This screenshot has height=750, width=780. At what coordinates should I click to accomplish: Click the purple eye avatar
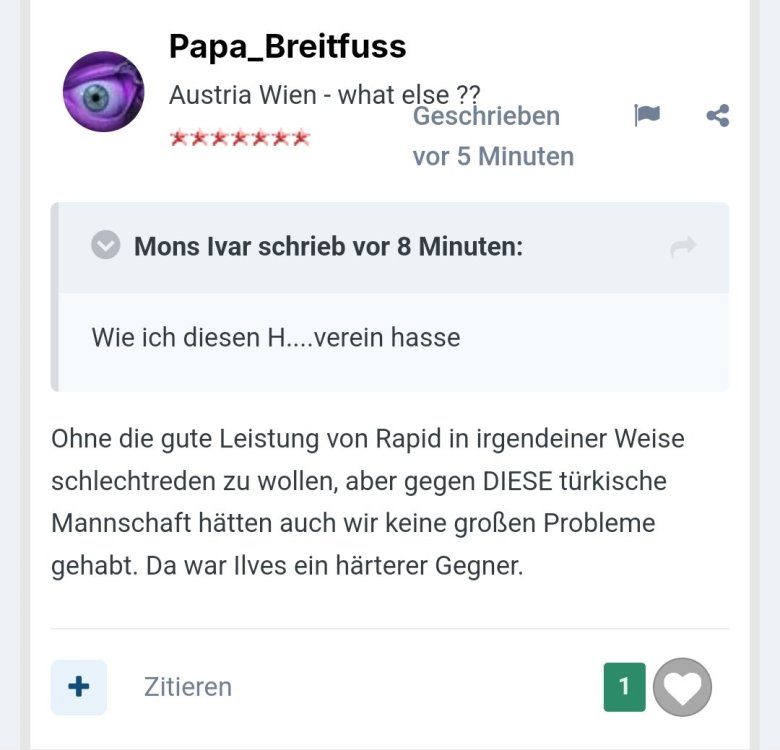(103, 92)
